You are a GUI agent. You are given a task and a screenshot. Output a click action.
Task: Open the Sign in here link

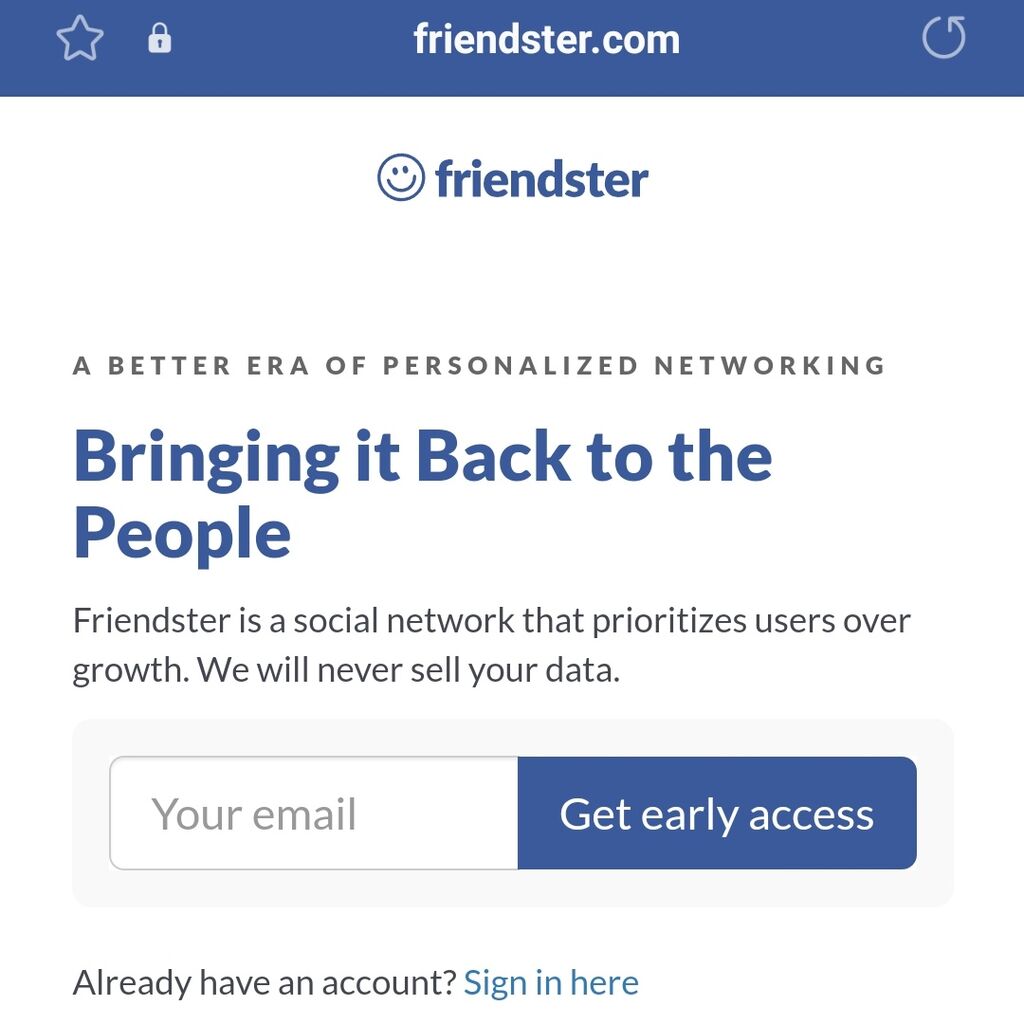click(x=551, y=982)
